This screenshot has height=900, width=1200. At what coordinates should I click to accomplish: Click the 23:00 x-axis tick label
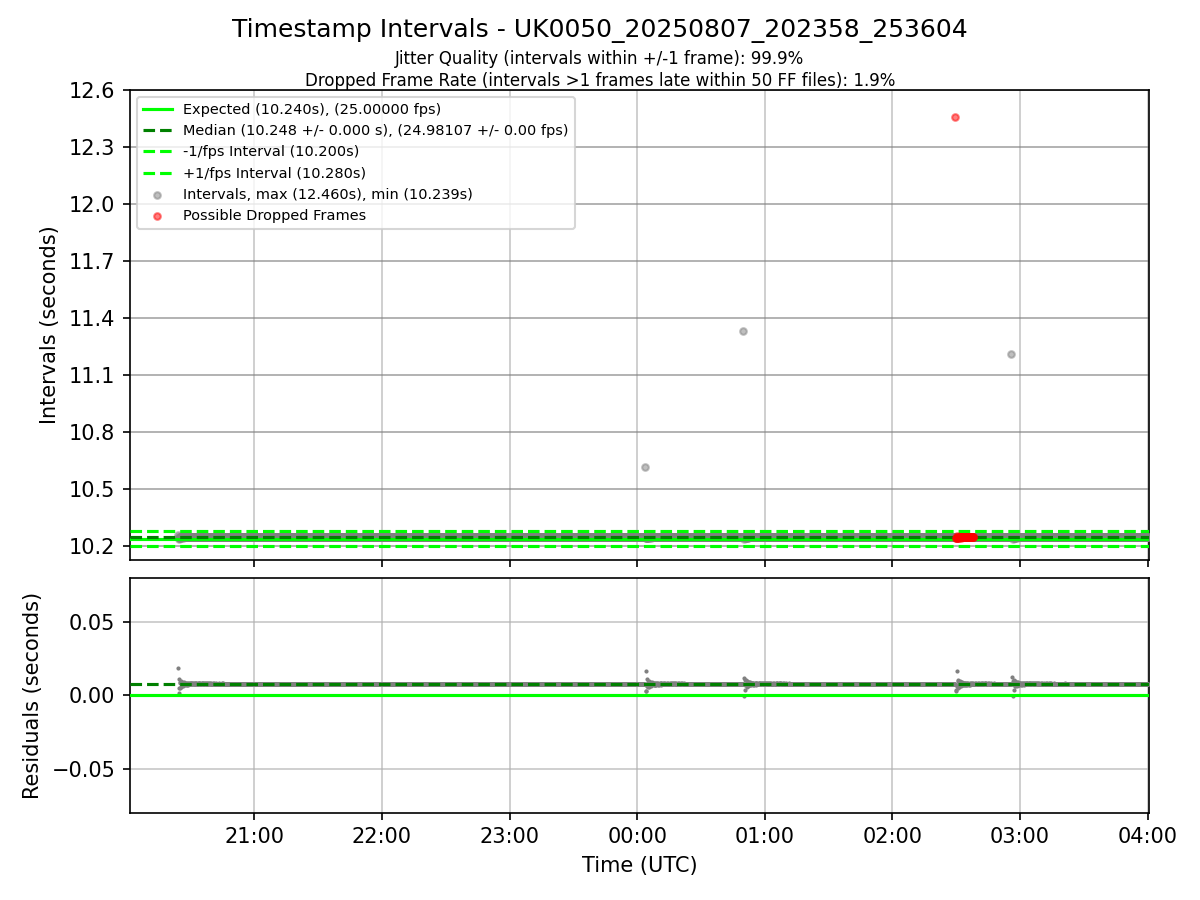510,835
